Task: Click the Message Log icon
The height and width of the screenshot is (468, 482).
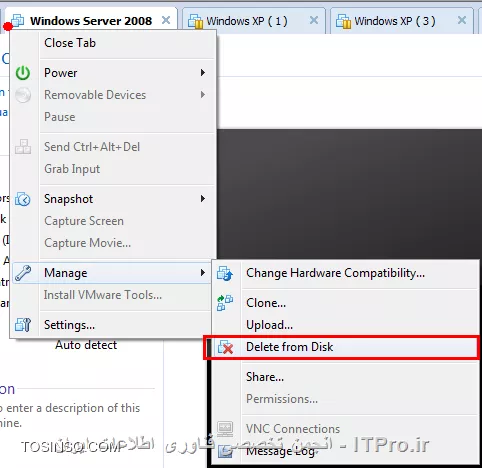Action: click(225, 452)
